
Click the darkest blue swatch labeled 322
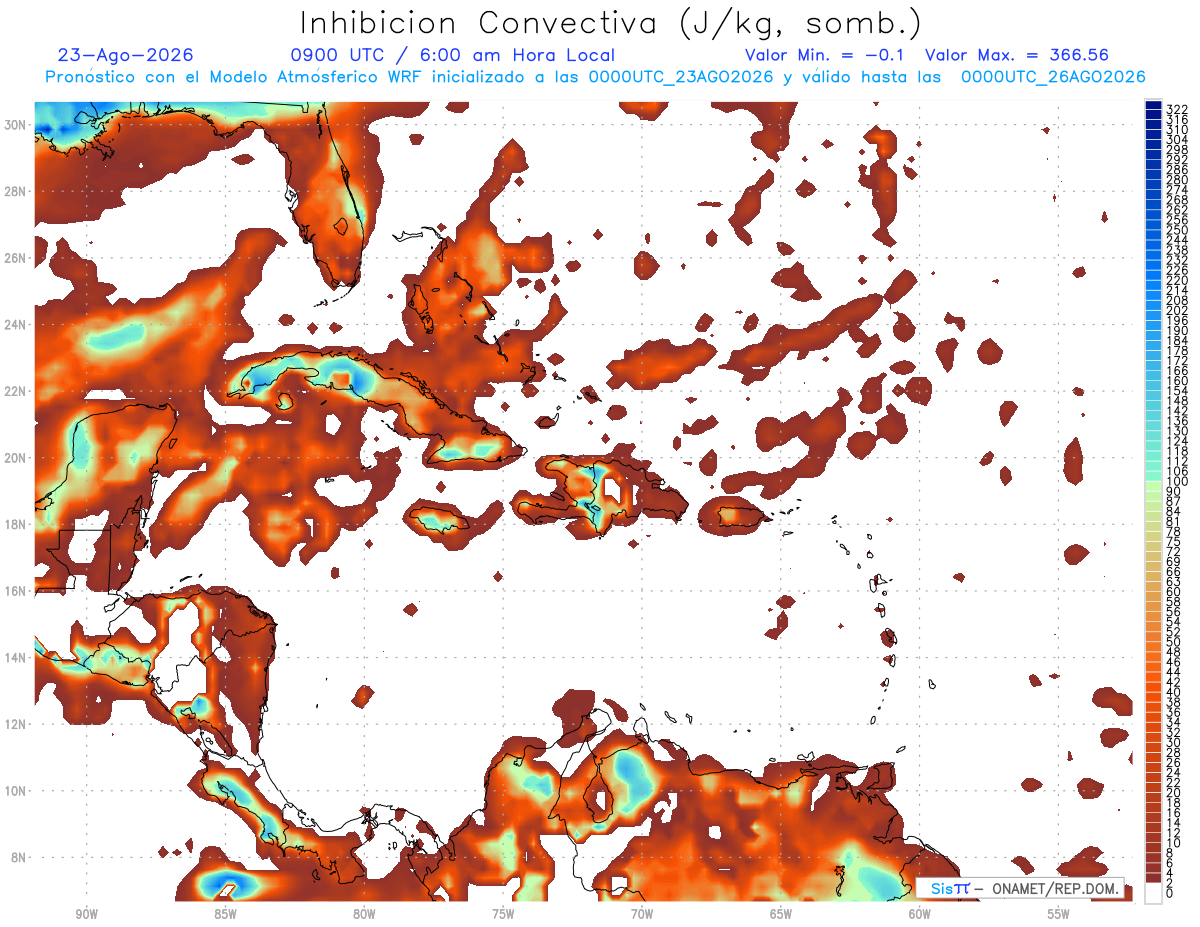pyautogui.click(x=1154, y=104)
